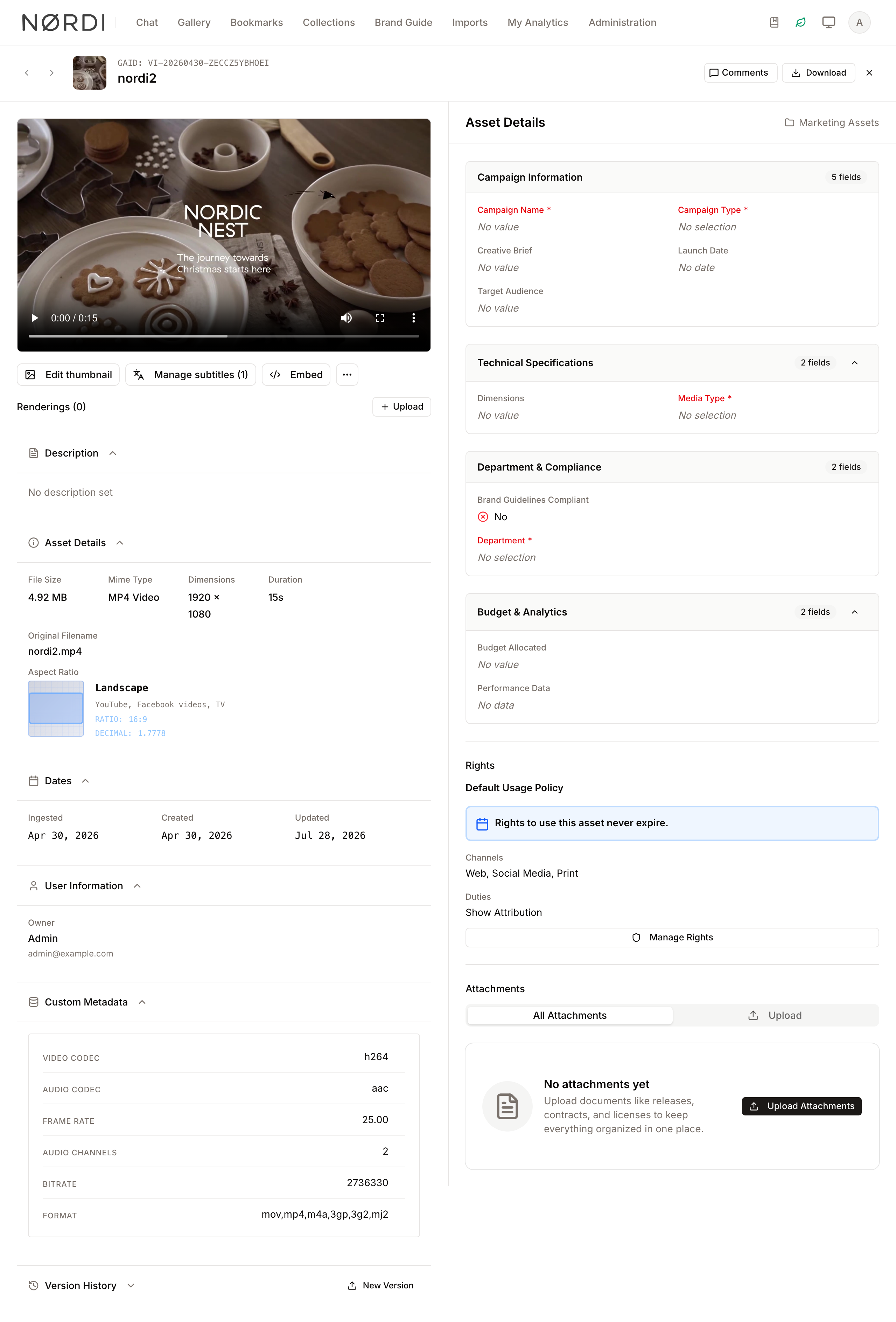Open the user avatar menu labeled A
896x1322 pixels.
[859, 22]
